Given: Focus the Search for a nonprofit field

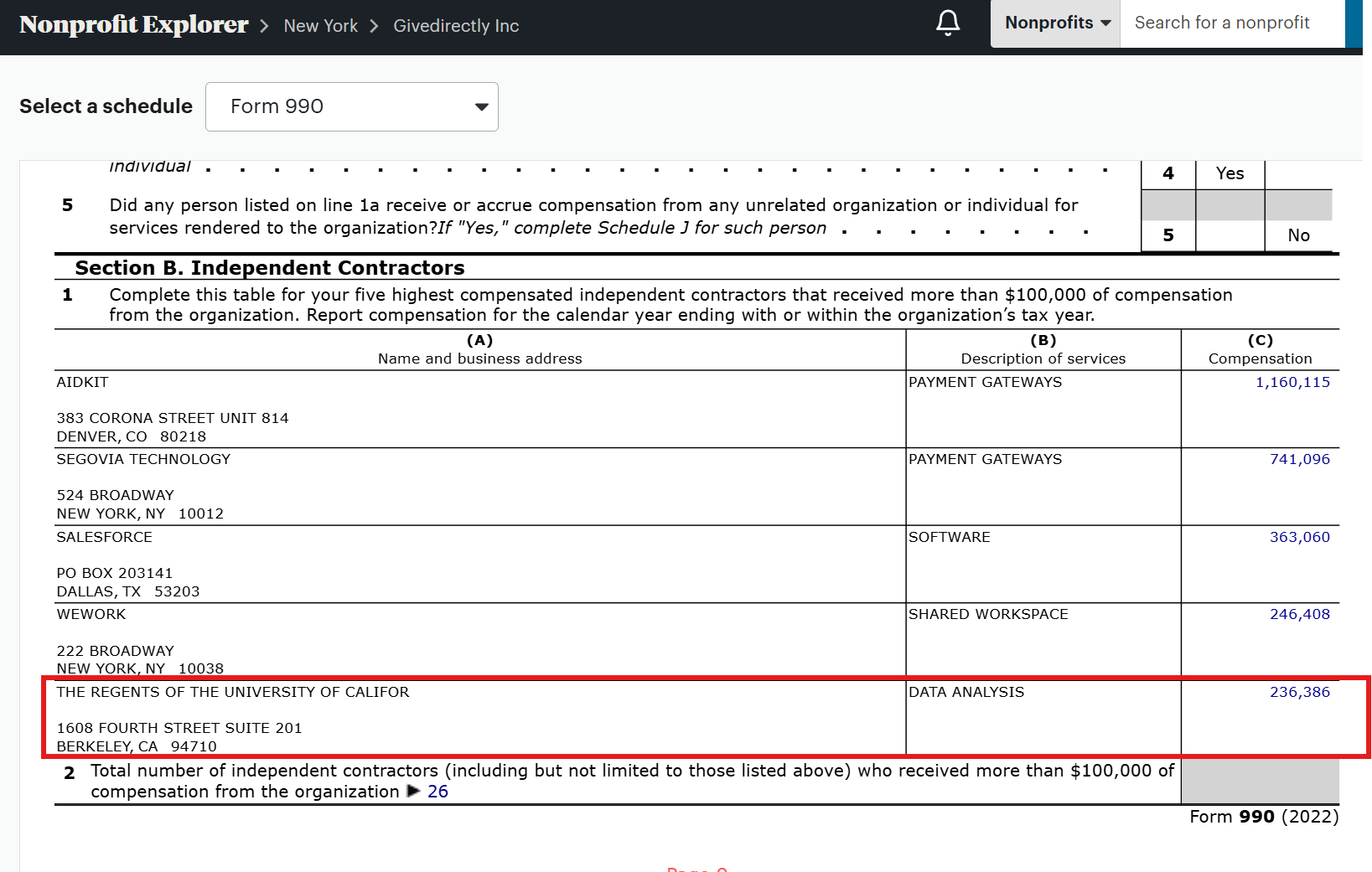Looking at the screenshot, I should point(1232,23).
